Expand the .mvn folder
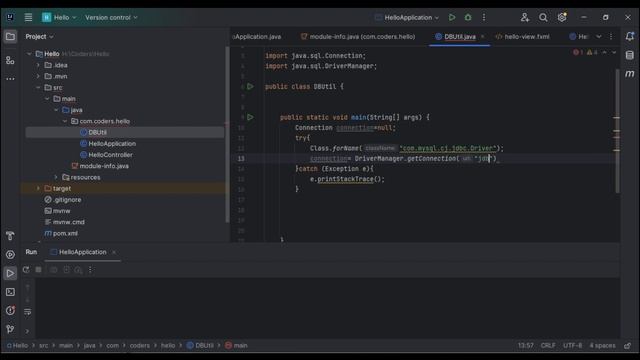This screenshot has width=640, height=360. [x=38, y=76]
